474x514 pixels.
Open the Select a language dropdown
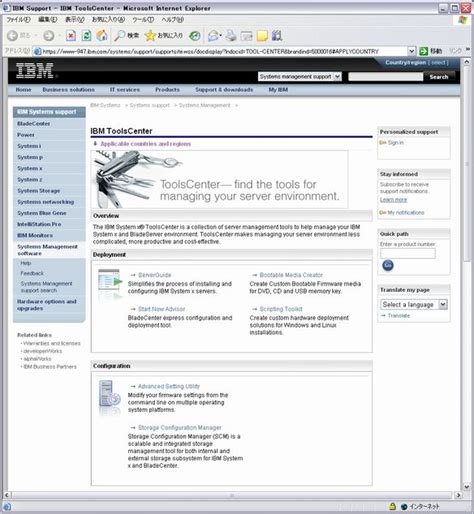[414, 304]
